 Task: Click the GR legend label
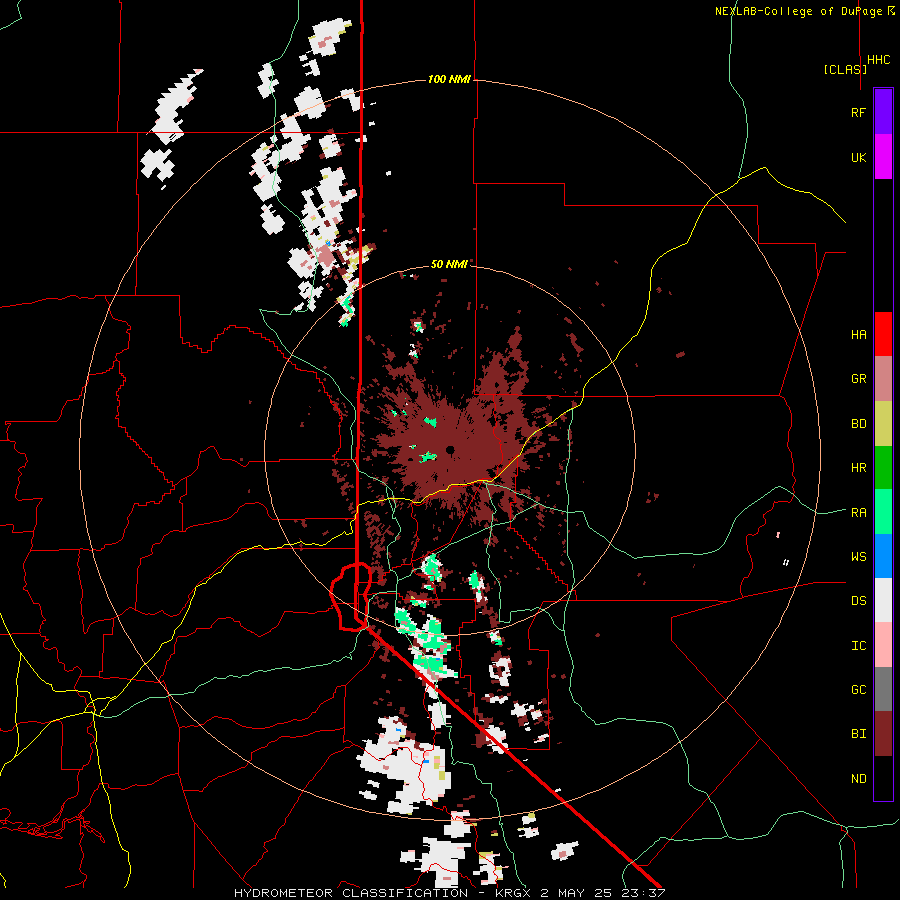(x=858, y=379)
